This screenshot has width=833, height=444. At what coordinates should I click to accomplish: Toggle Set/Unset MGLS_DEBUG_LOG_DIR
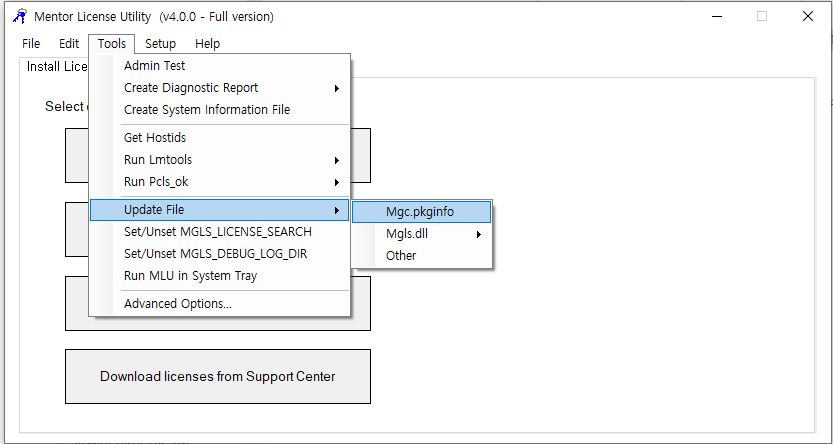coord(215,254)
